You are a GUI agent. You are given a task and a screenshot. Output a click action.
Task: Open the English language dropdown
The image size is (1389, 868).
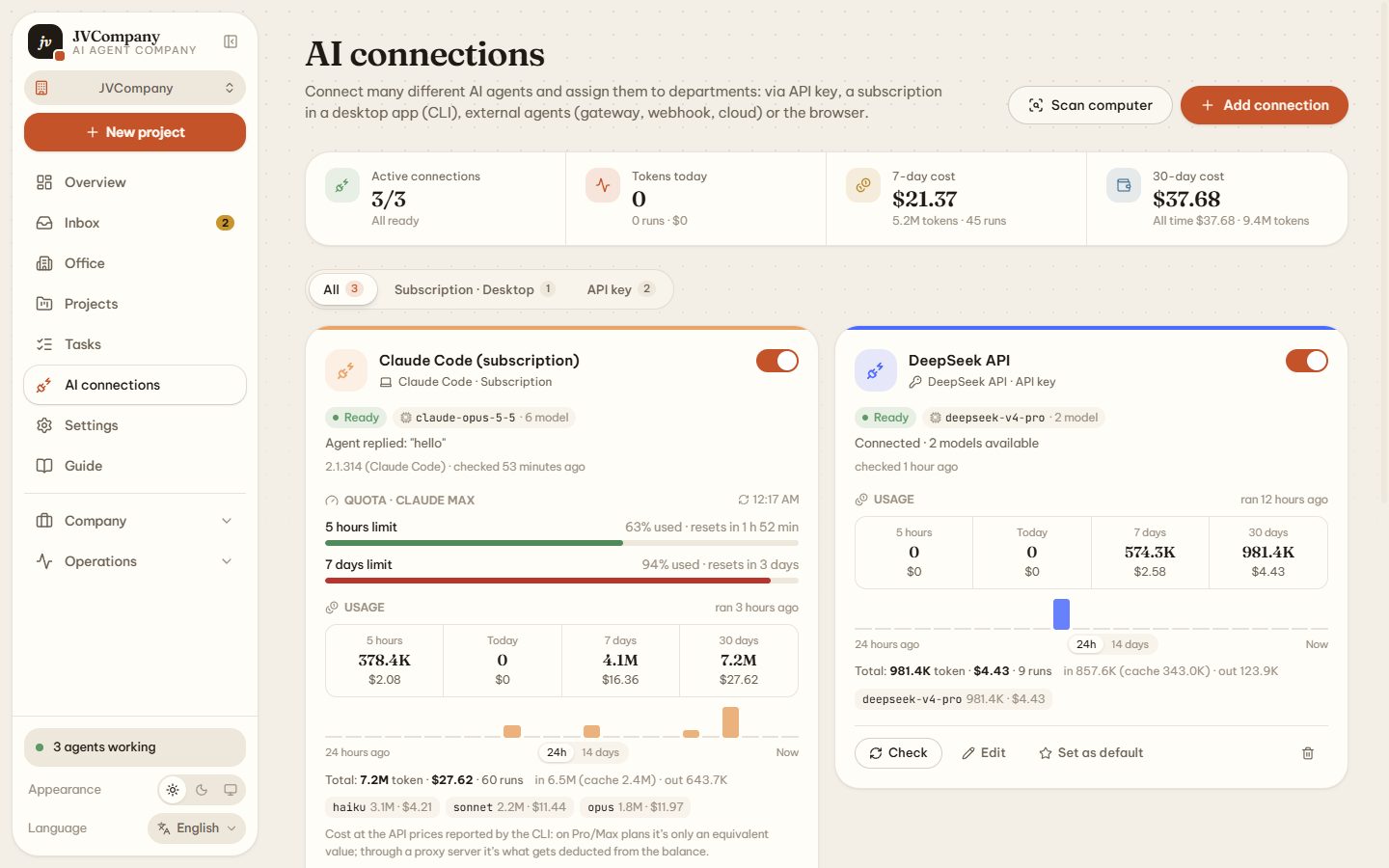[x=197, y=828]
